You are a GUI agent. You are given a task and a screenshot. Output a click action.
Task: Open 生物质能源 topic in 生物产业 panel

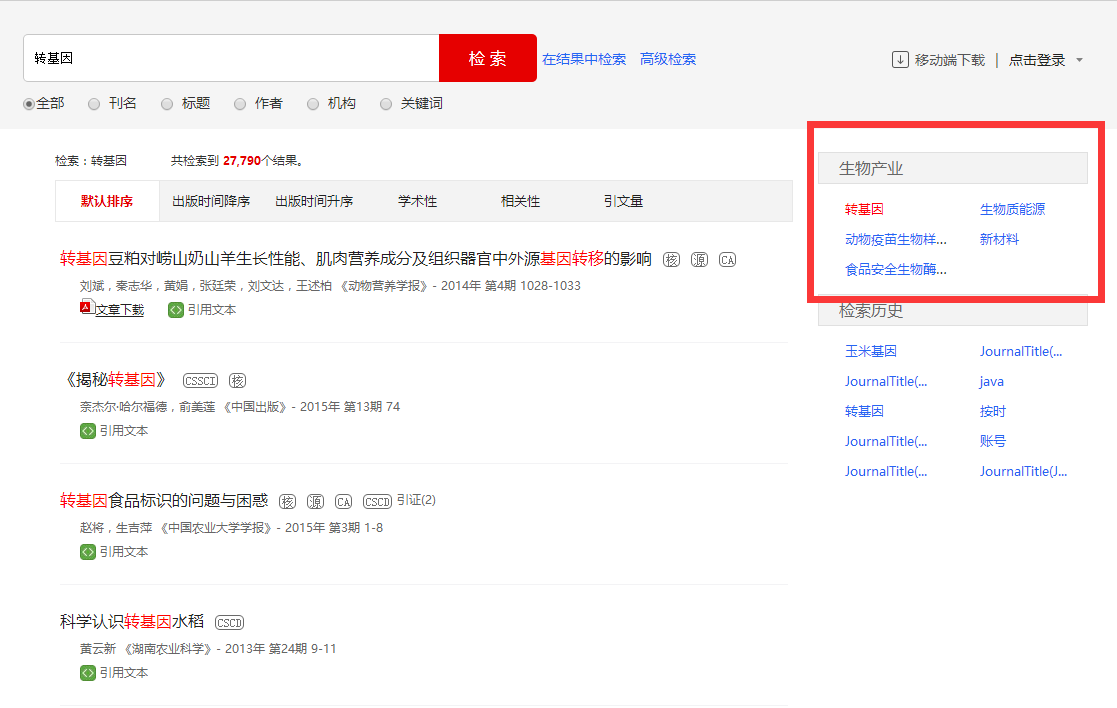coord(1012,209)
